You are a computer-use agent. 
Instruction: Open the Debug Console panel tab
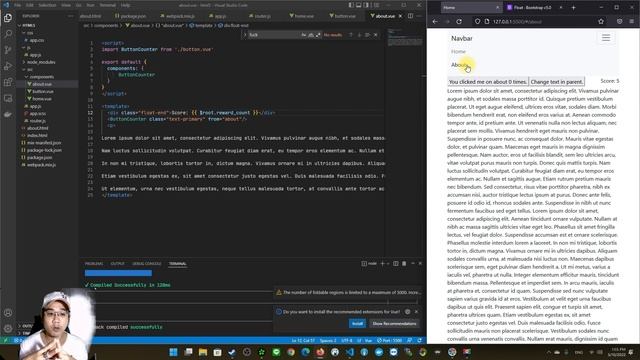(147, 264)
